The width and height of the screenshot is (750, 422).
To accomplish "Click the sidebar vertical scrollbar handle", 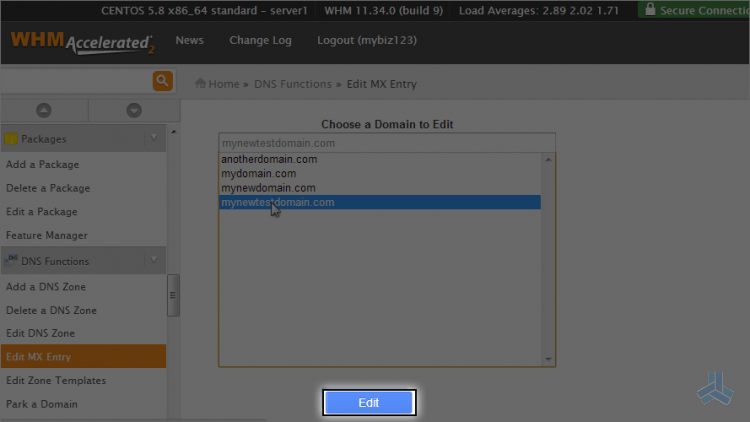I will pos(173,295).
